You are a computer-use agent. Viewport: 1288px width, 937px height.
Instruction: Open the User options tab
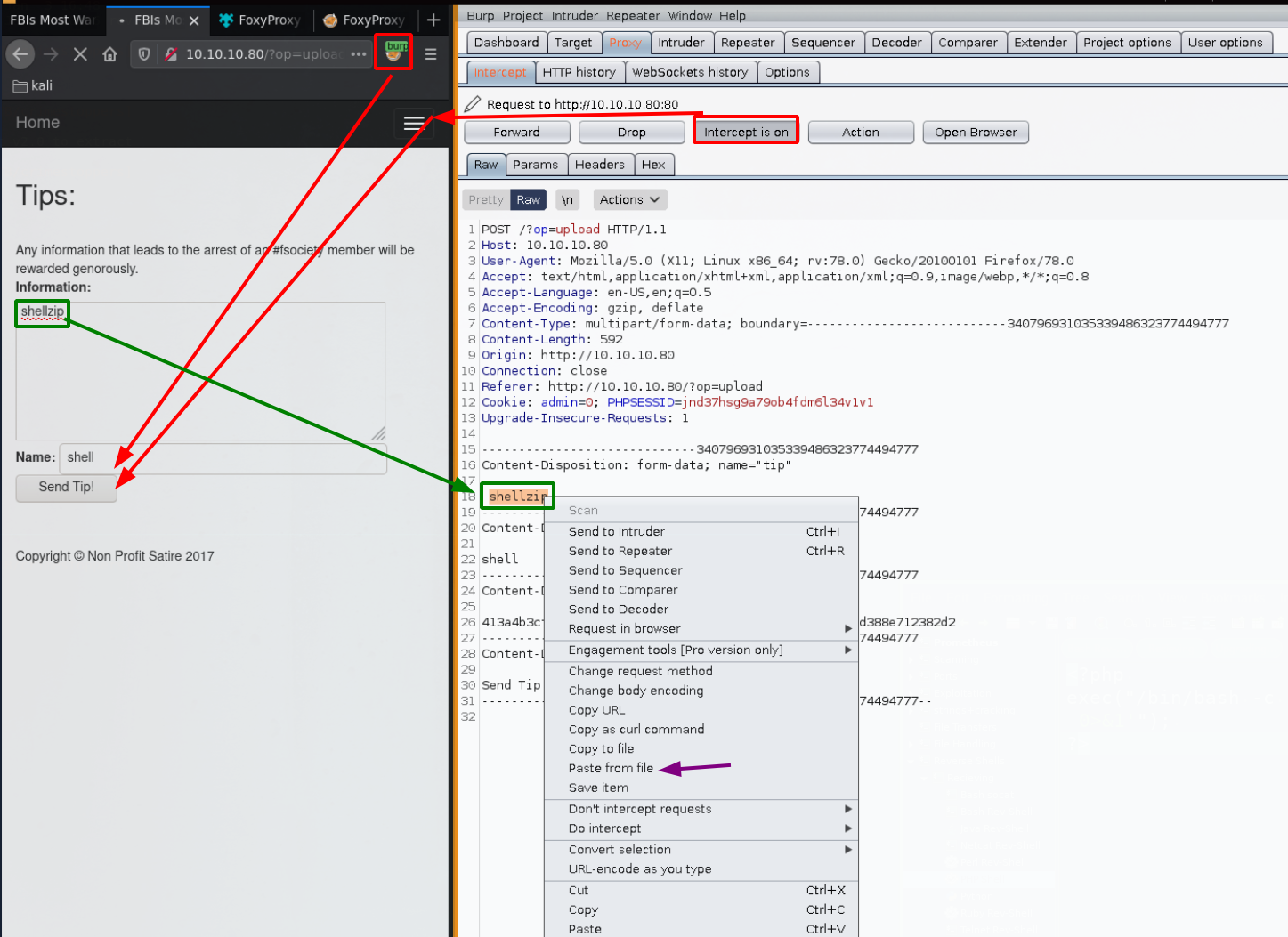coord(1225,43)
